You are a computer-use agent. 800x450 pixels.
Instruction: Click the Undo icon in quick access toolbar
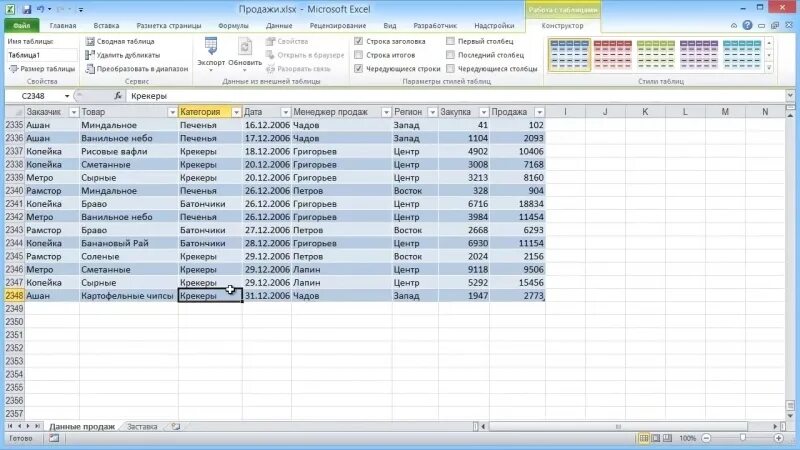click(x=41, y=9)
